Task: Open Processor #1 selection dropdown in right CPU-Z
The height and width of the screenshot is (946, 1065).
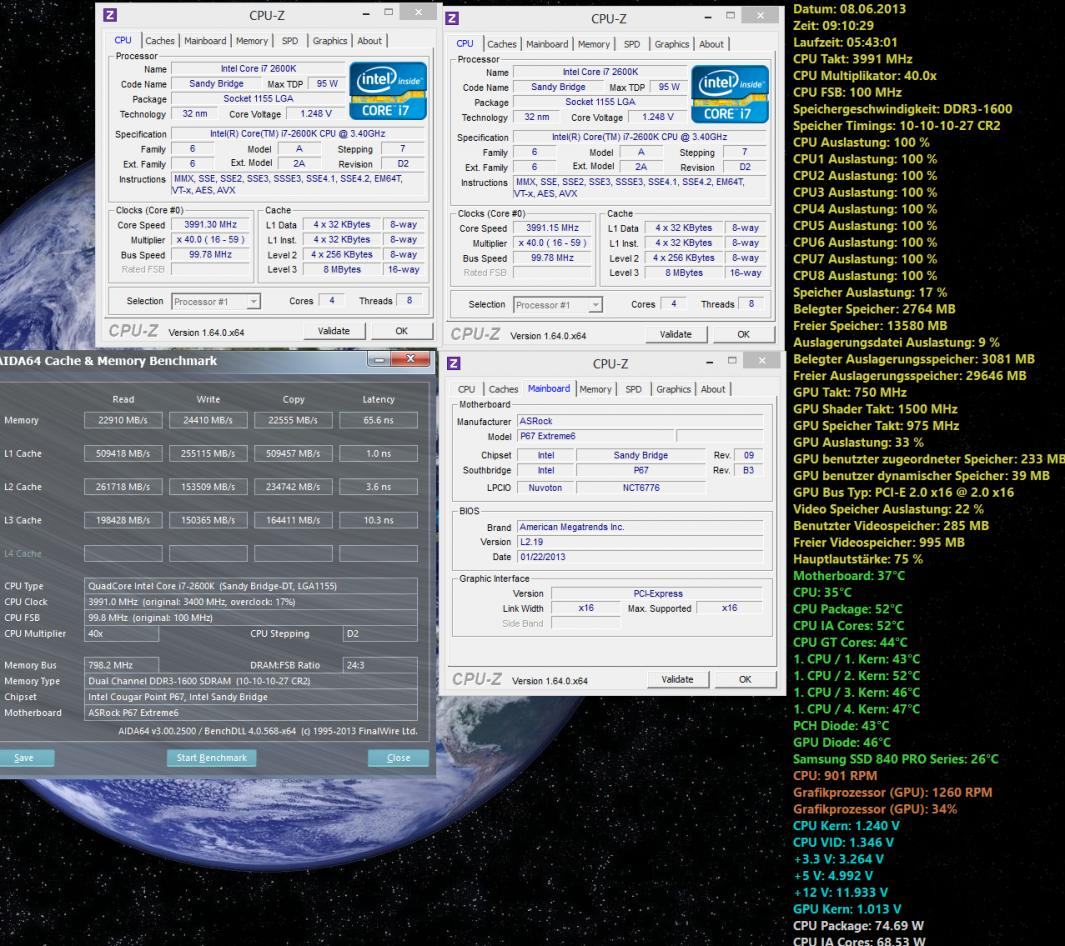Action: click(x=557, y=305)
